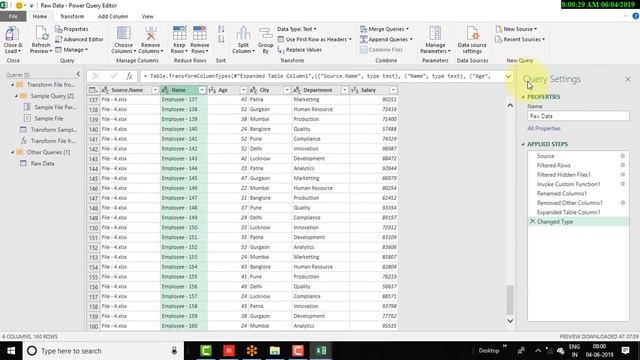Image resolution: width=640 pixels, height=360 pixels.
Task: Collapse APPLIED STEPS section
Action: coord(523,144)
